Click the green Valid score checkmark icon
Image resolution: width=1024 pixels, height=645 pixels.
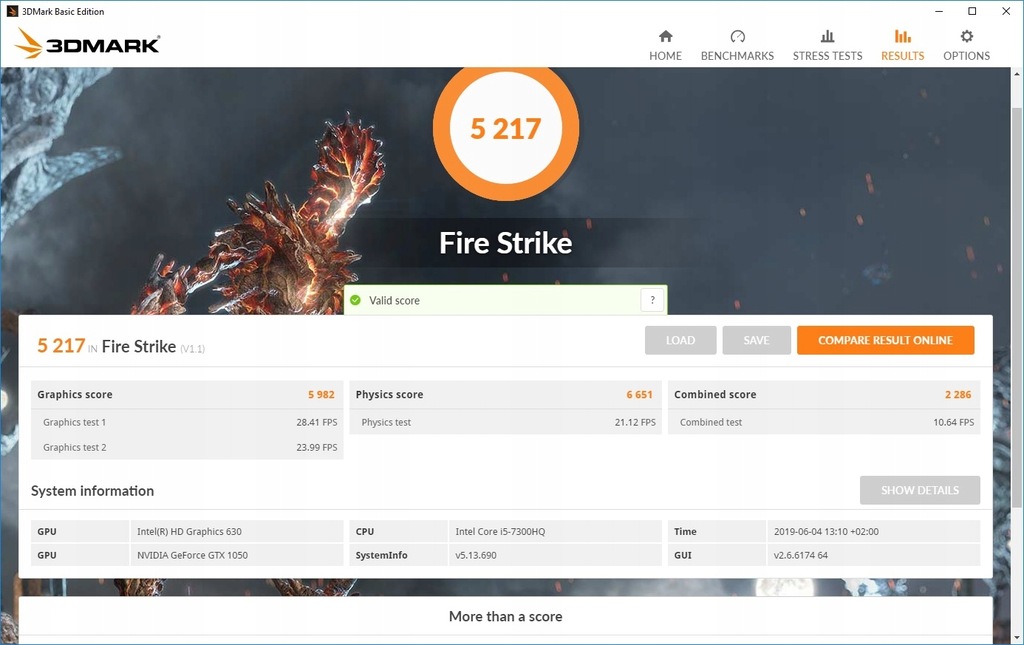pos(355,300)
